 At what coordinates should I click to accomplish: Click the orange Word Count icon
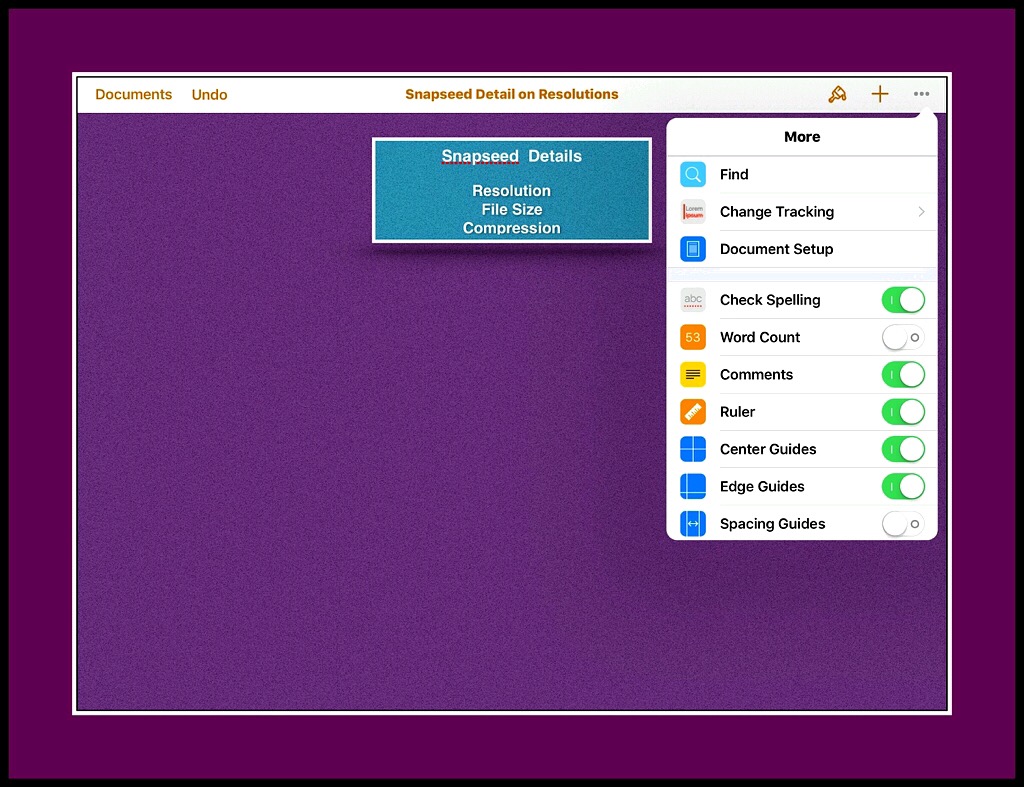click(x=693, y=337)
